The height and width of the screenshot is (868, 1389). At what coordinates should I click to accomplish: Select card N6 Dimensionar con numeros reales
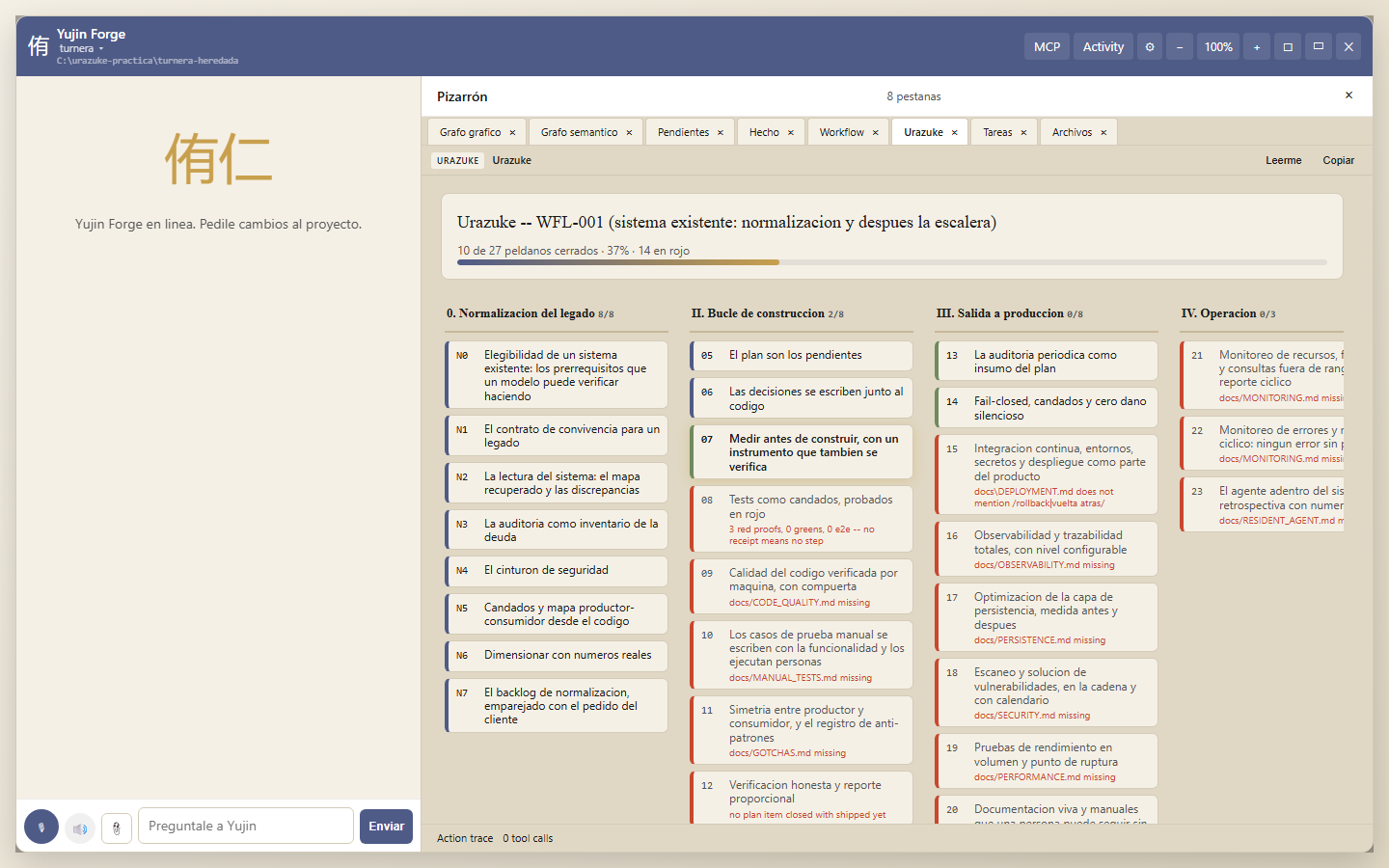(557, 656)
